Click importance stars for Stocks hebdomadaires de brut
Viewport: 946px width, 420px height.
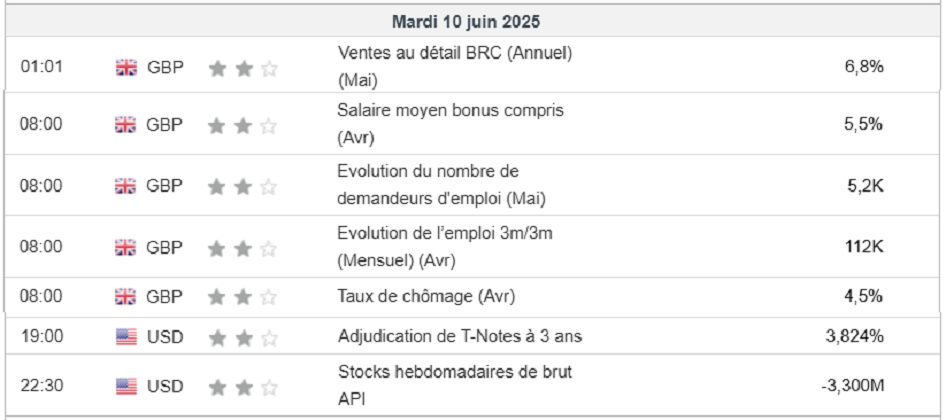click(x=243, y=386)
